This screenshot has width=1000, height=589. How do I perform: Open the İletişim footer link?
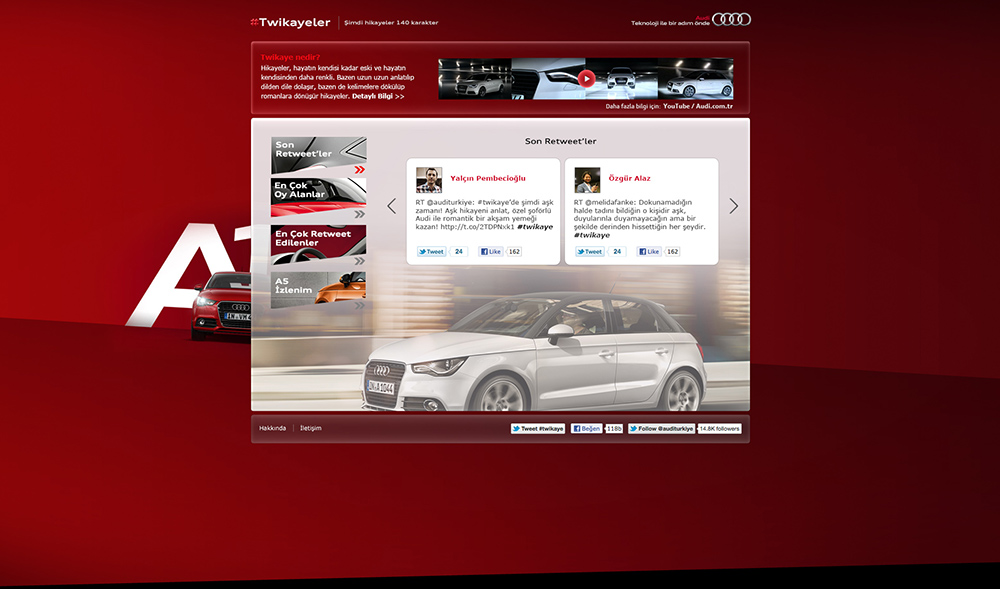pos(311,428)
